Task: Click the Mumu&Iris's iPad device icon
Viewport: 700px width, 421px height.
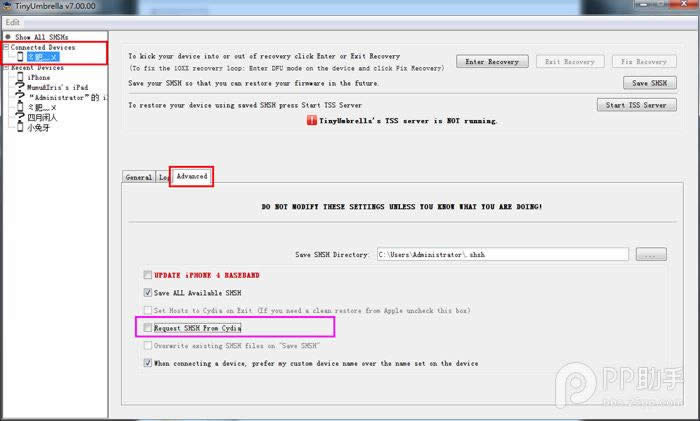Action: pos(20,88)
